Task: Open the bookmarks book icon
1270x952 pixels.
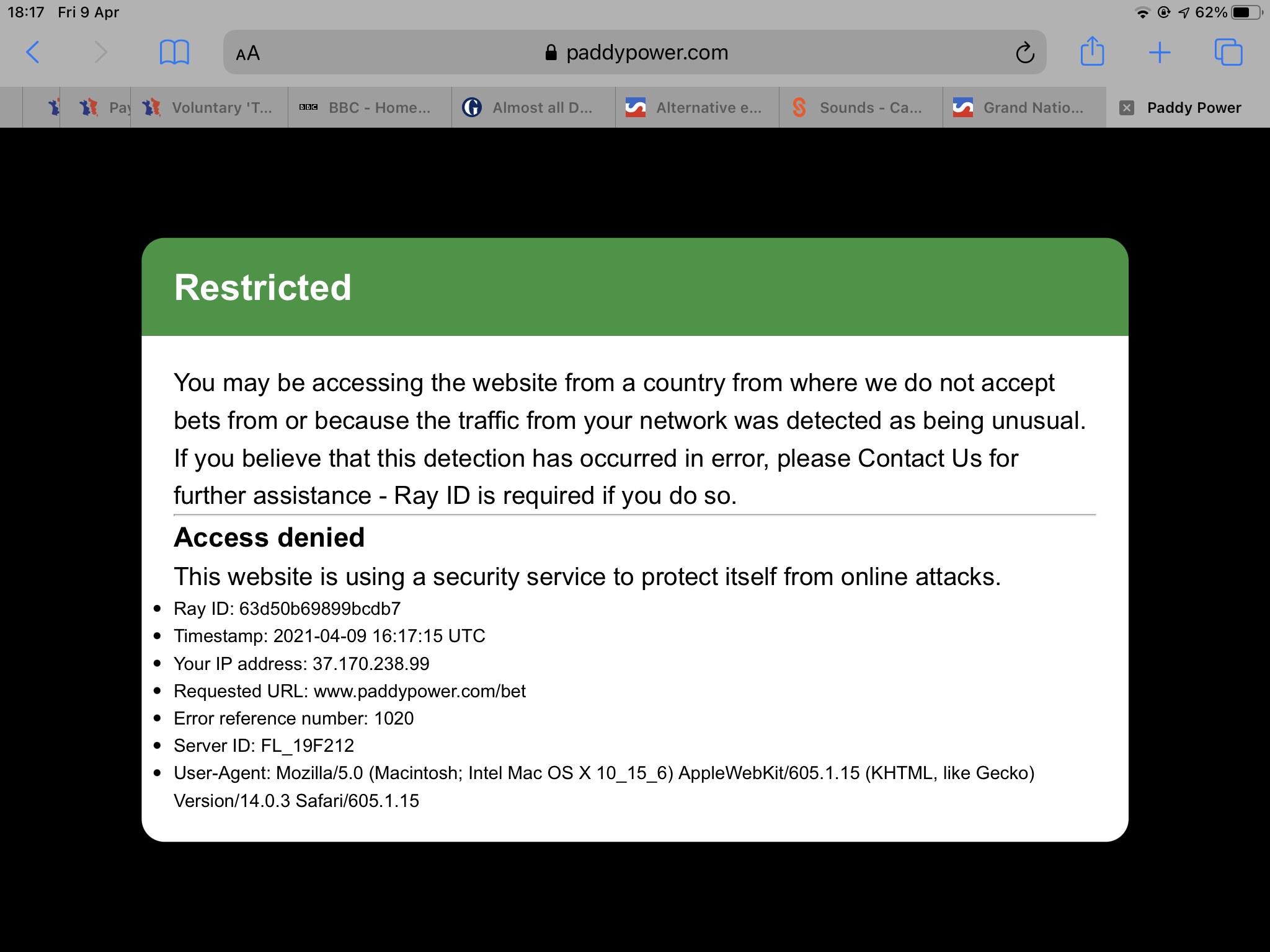Action: [174, 52]
